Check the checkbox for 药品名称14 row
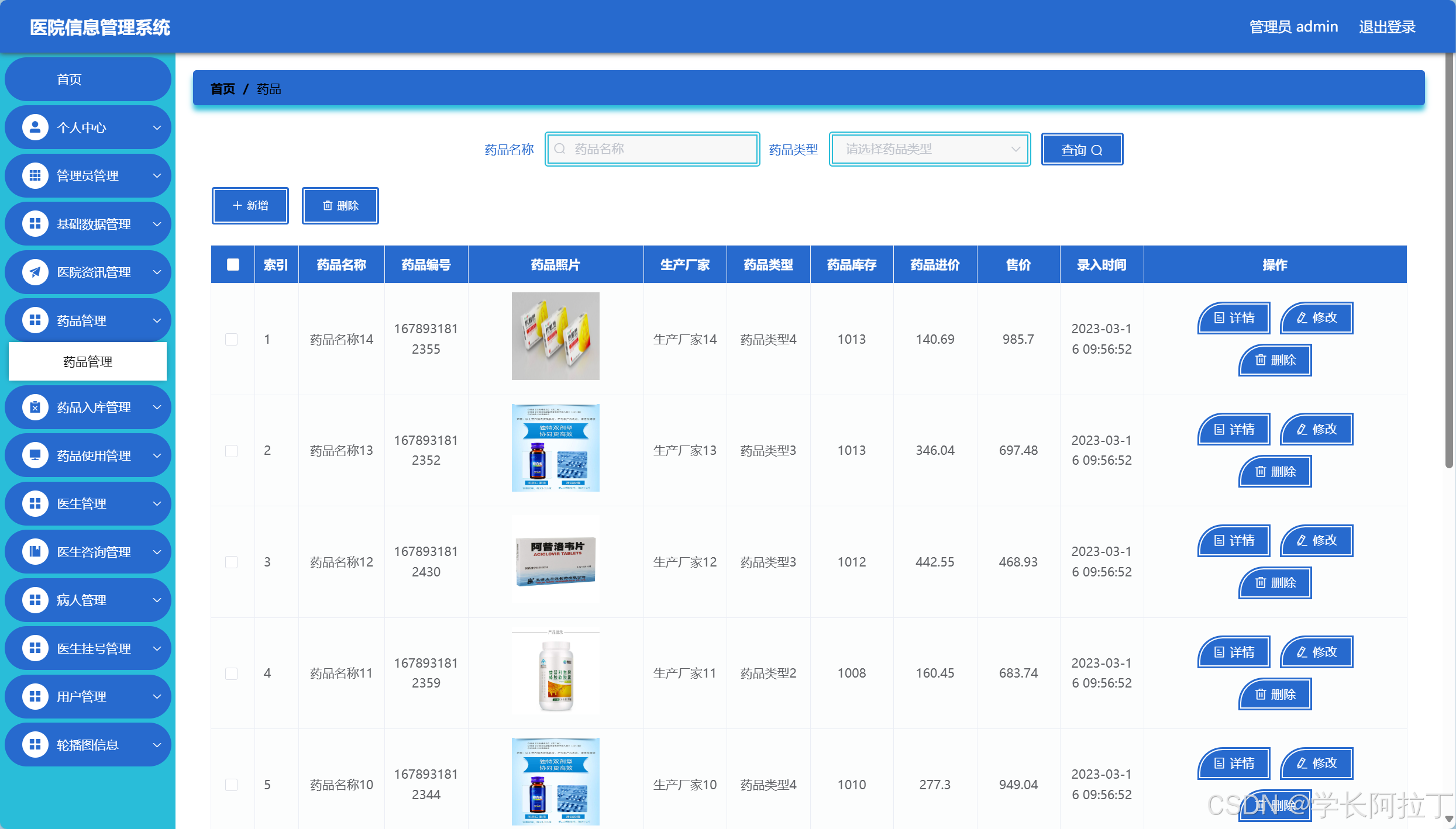Viewport: 1456px width, 829px height. point(232,339)
